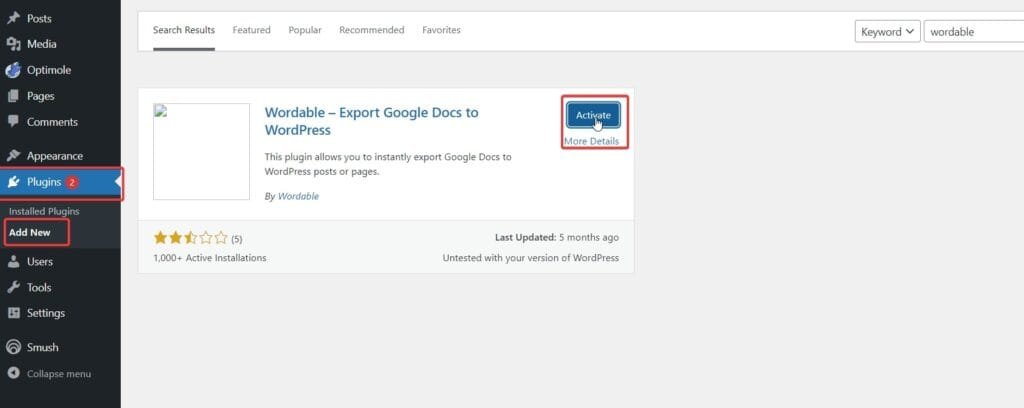1024x408 pixels.
Task: Click the Wordable plugin description text
Action: click(388, 165)
